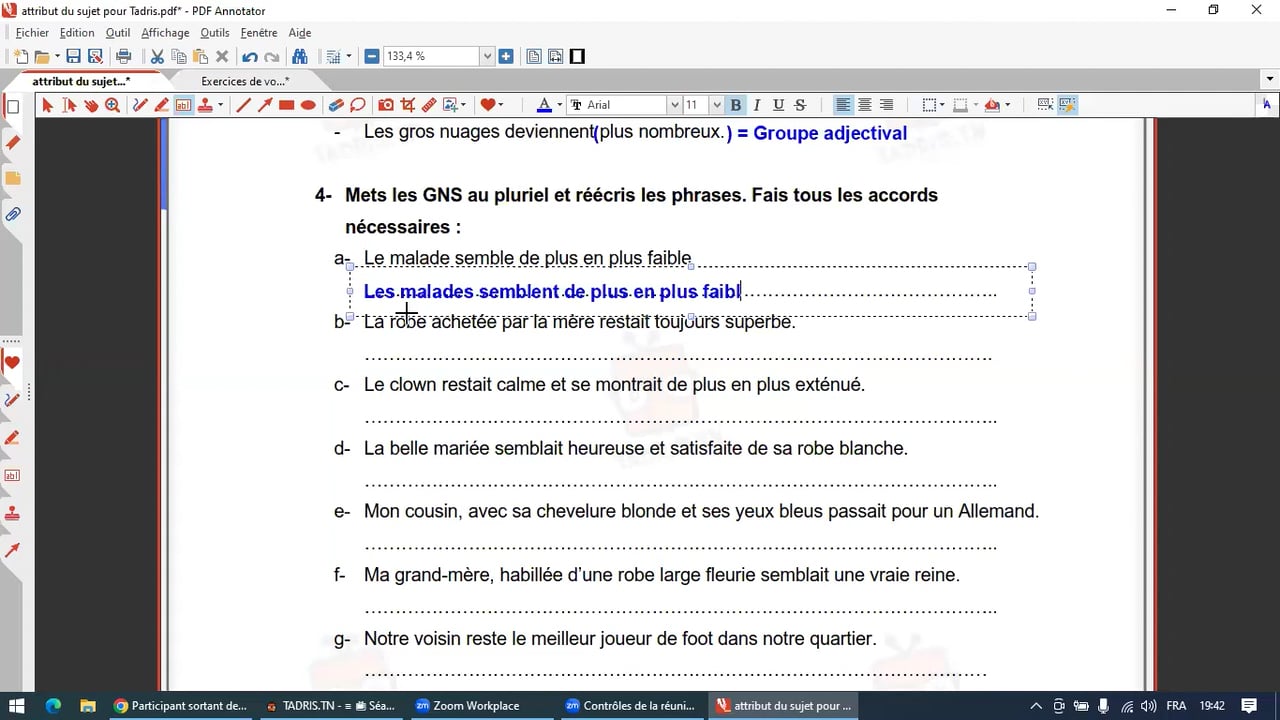Pick the Rectangle shape tool
Image resolution: width=1280 pixels, height=720 pixels.
click(287, 105)
